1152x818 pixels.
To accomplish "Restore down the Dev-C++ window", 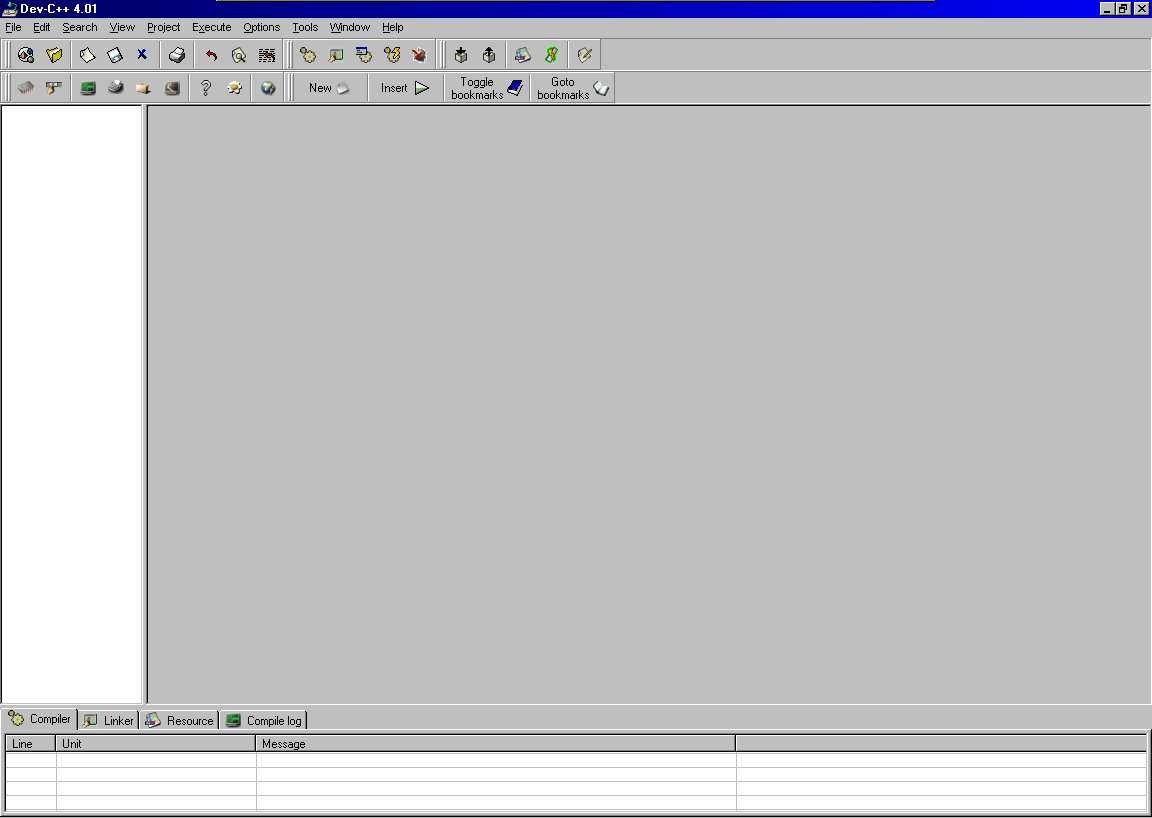I will 1123,9.
